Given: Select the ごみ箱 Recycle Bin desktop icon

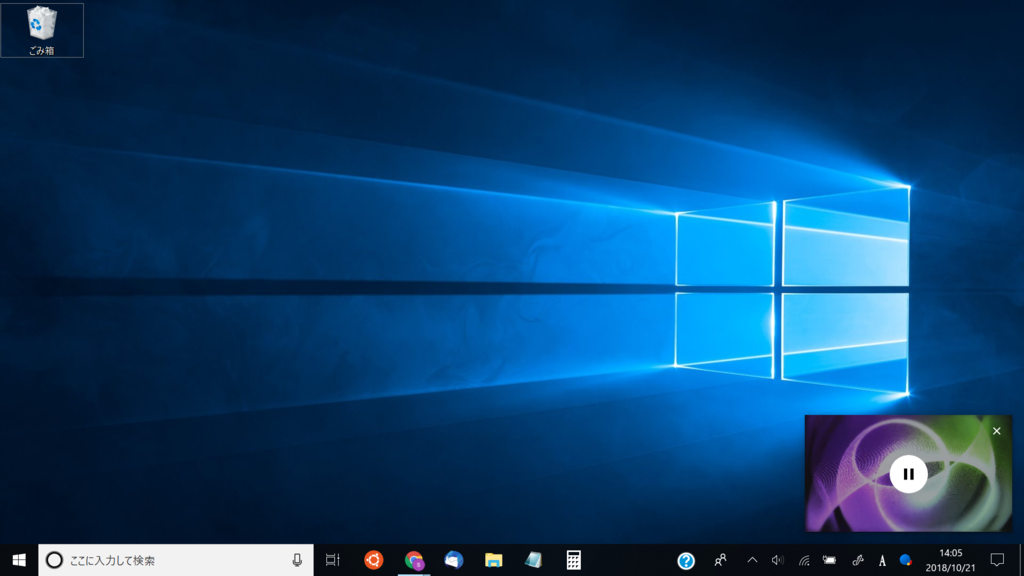Looking at the screenshot, I should pyautogui.click(x=42, y=30).
